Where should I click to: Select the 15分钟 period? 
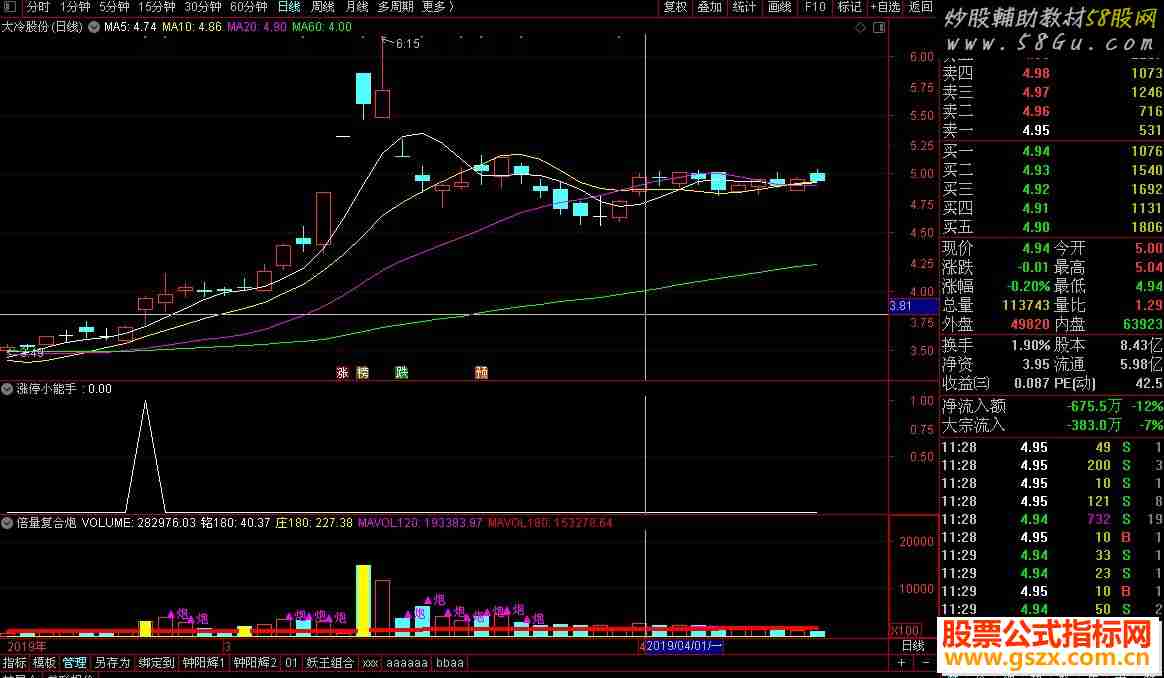(x=157, y=7)
